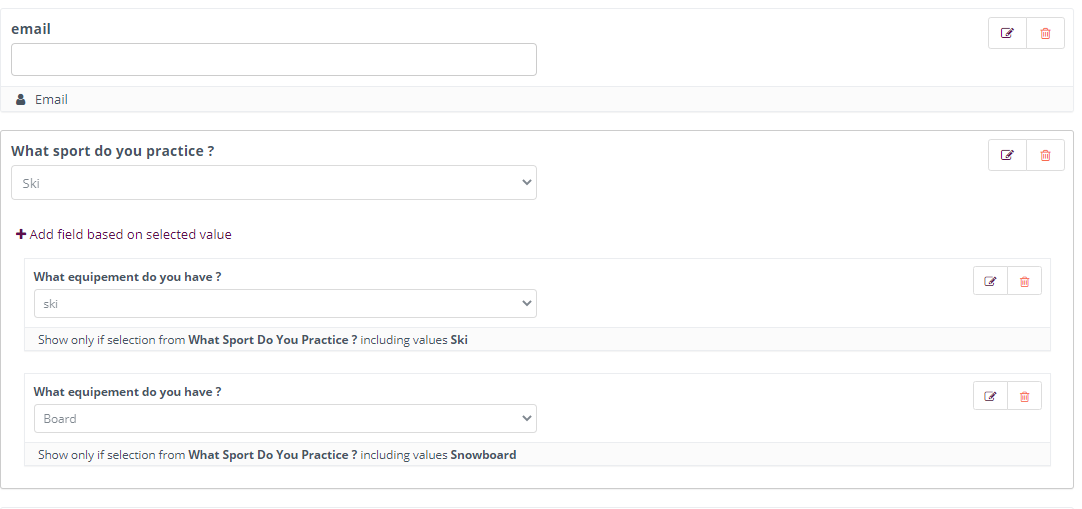Click the Ski condition rule text

(x=253, y=340)
